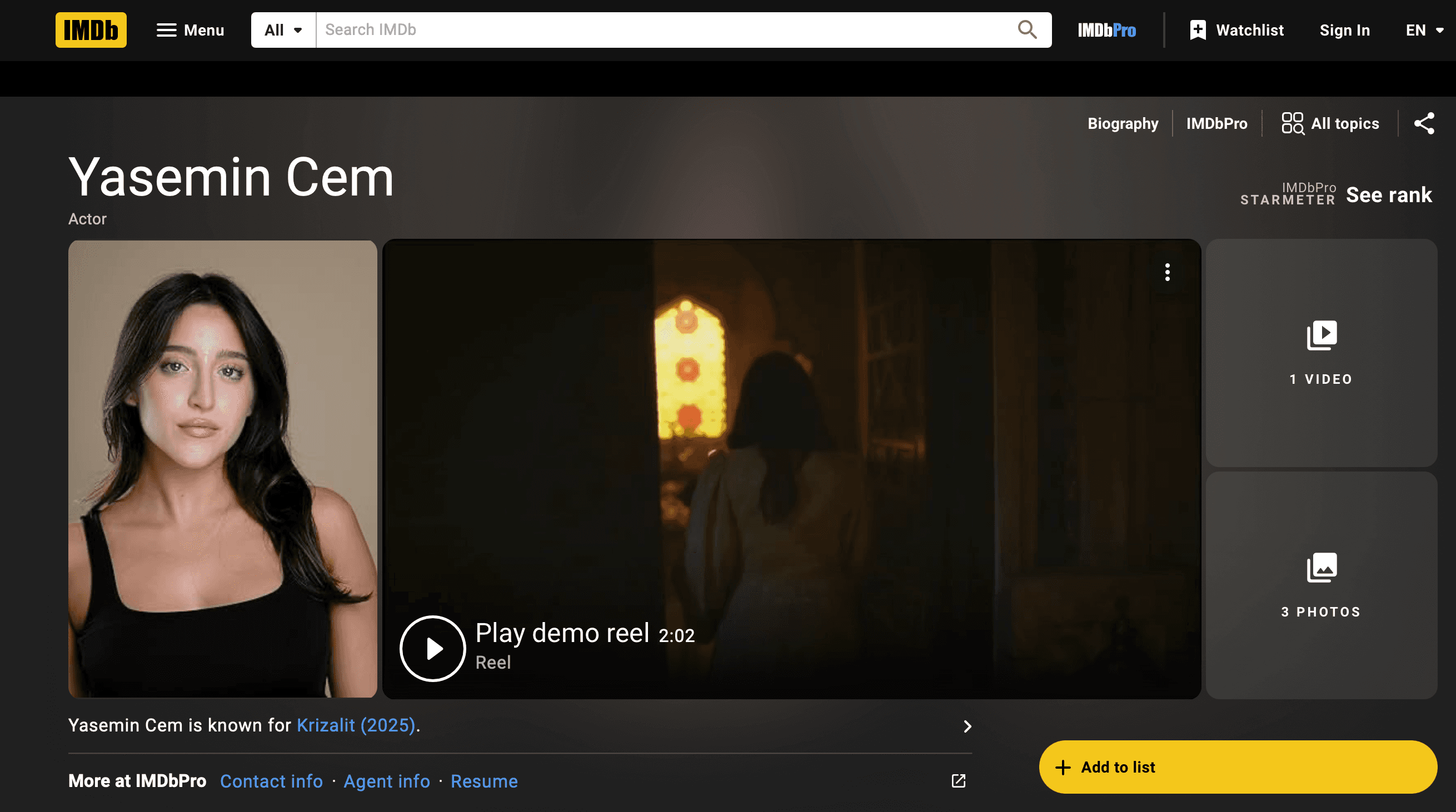Open IMDbPro from the header logo

(x=1106, y=30)
